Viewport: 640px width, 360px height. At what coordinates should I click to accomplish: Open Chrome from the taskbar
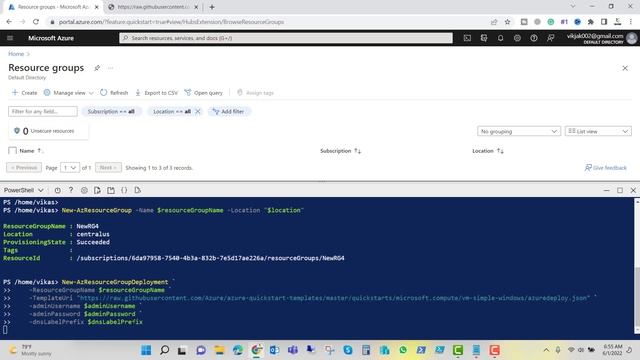(256, 350)
